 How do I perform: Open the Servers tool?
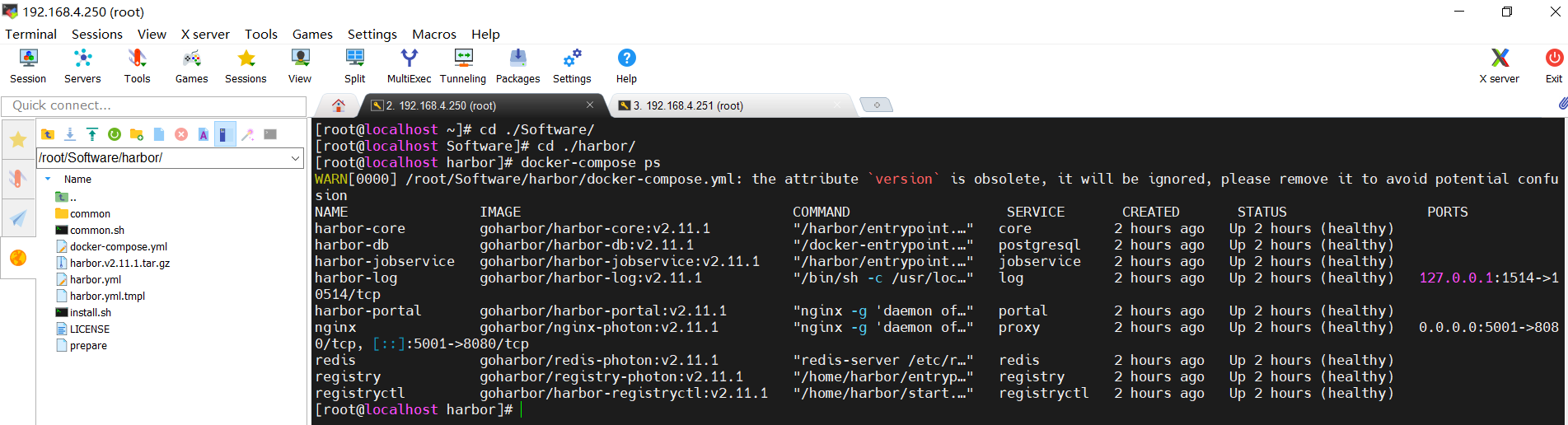click(x=82, y=66)
